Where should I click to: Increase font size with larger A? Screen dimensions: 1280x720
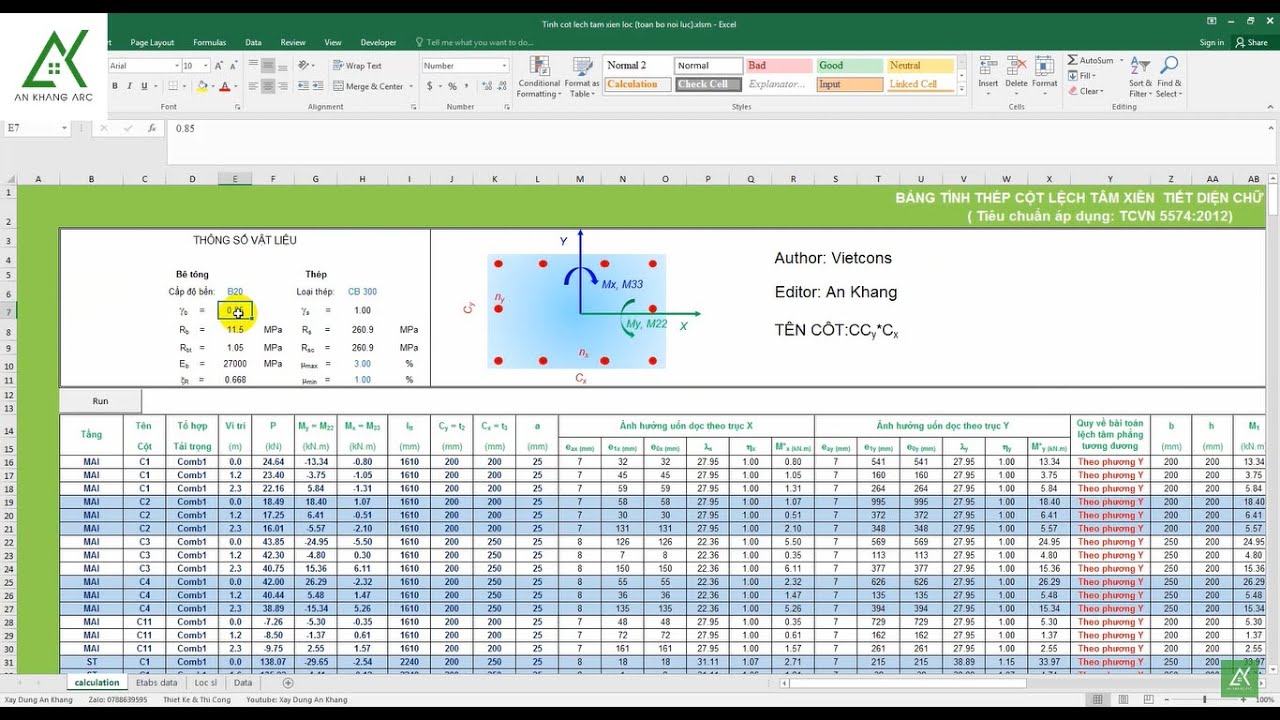(219, 65)
